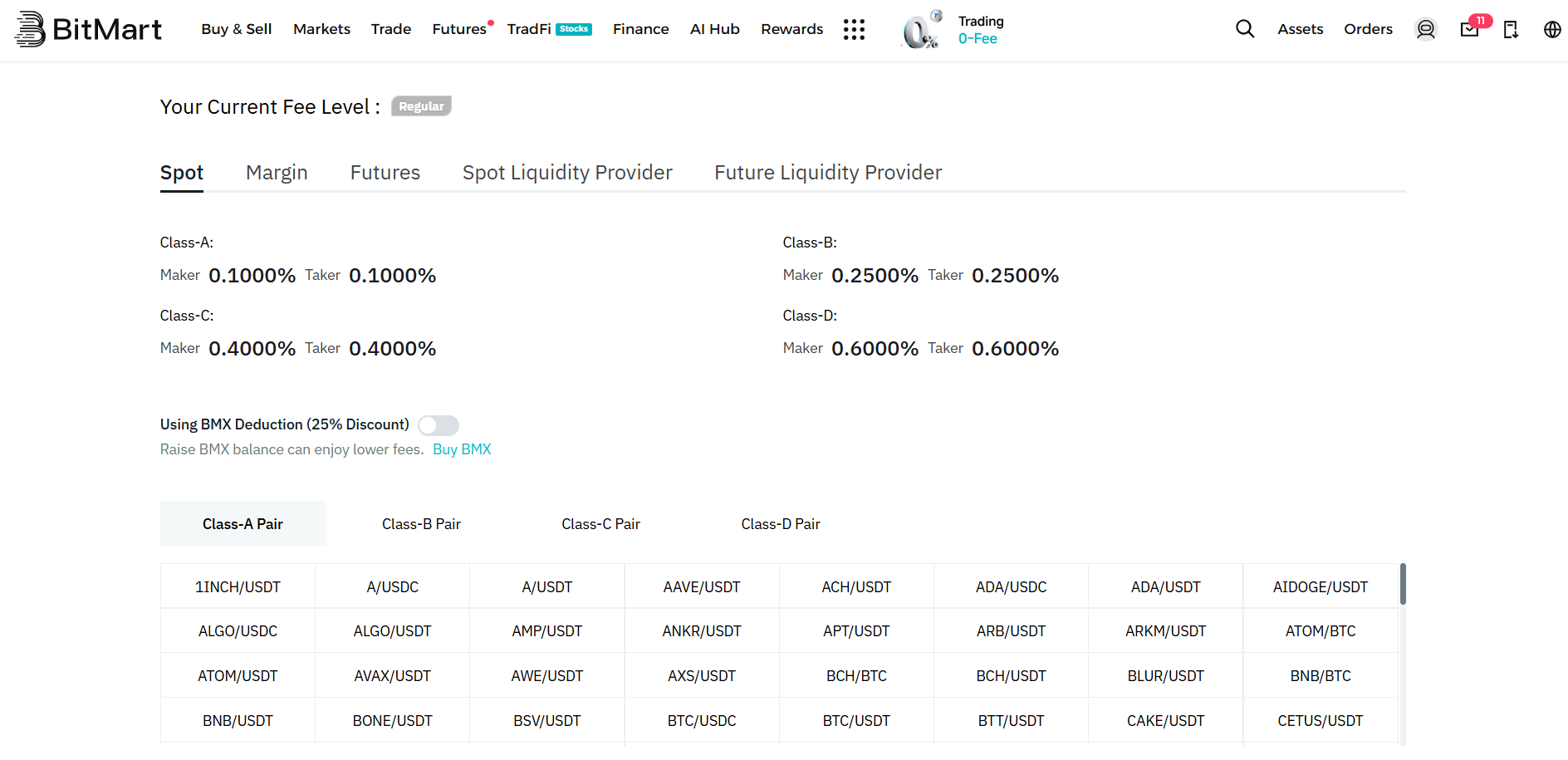Click the ATOM/BTC pair
Viewport: 1568px width, 760px height.
(1321, 631)
